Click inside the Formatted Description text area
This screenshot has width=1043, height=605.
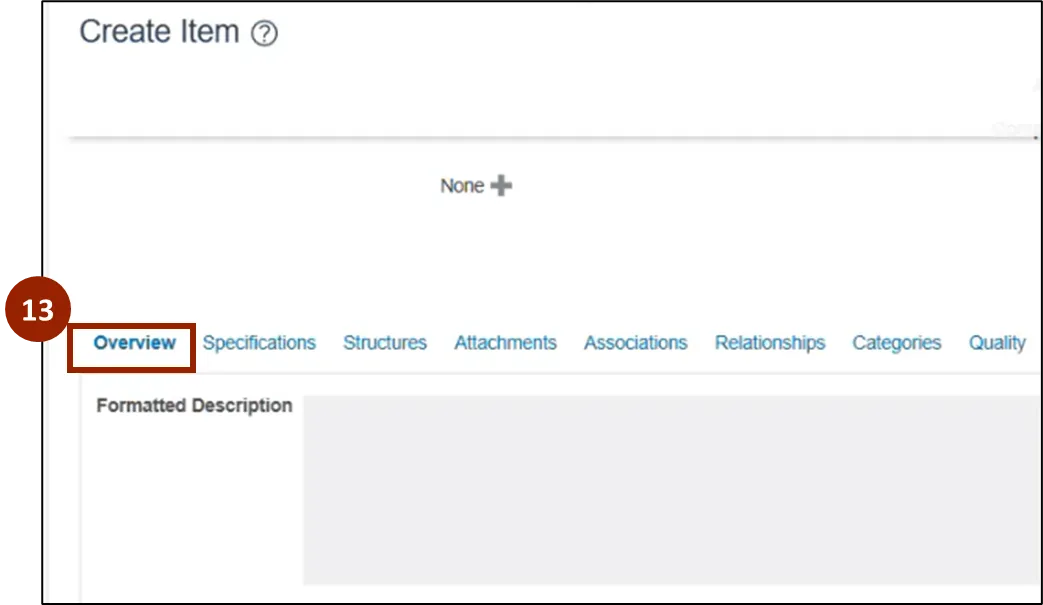(x=670, y=490)
